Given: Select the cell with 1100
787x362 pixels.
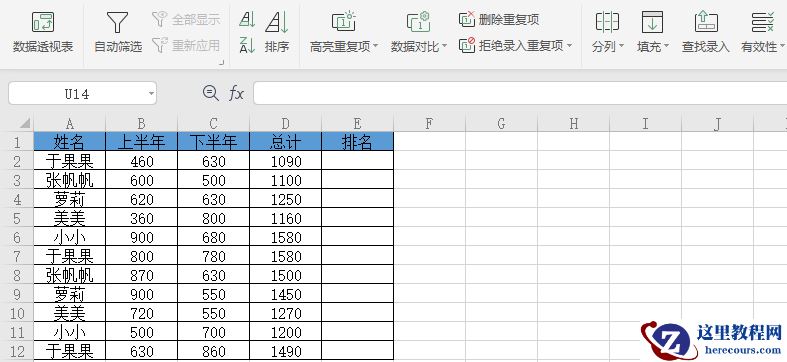Looking at the screenshot, I should (285, 180).
